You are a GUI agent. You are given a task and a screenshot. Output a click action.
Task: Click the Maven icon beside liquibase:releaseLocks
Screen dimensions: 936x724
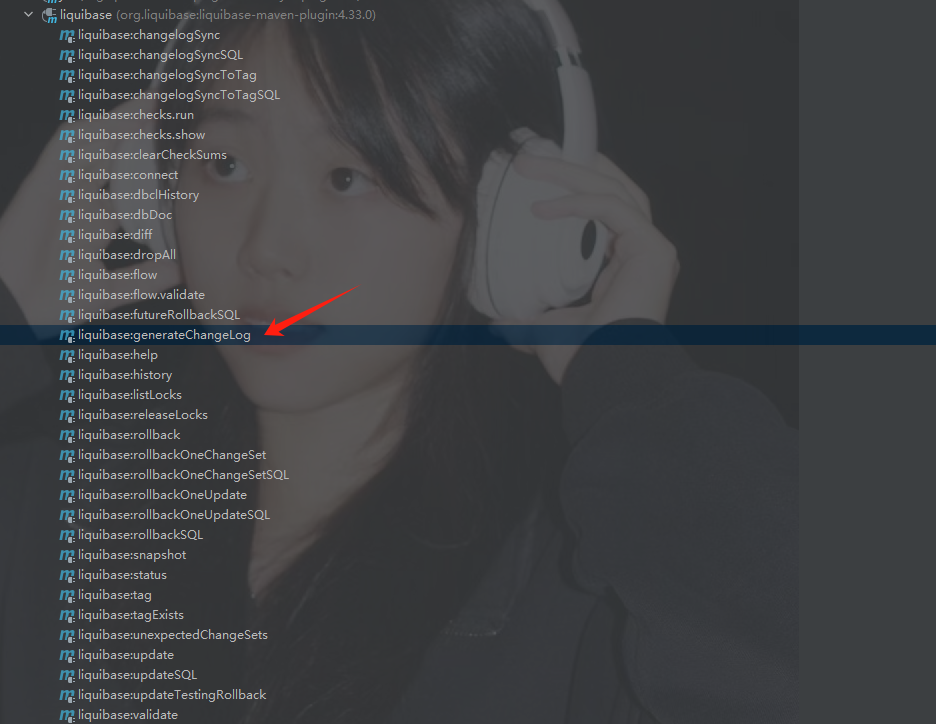click(67, 415)
